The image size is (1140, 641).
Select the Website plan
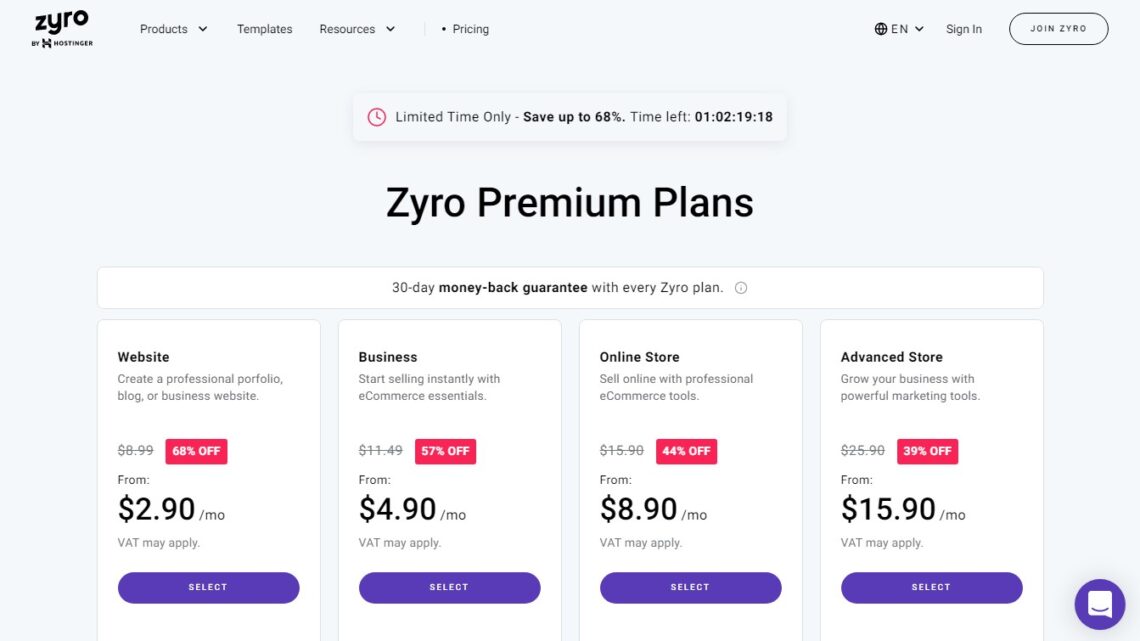click(208, 588)
